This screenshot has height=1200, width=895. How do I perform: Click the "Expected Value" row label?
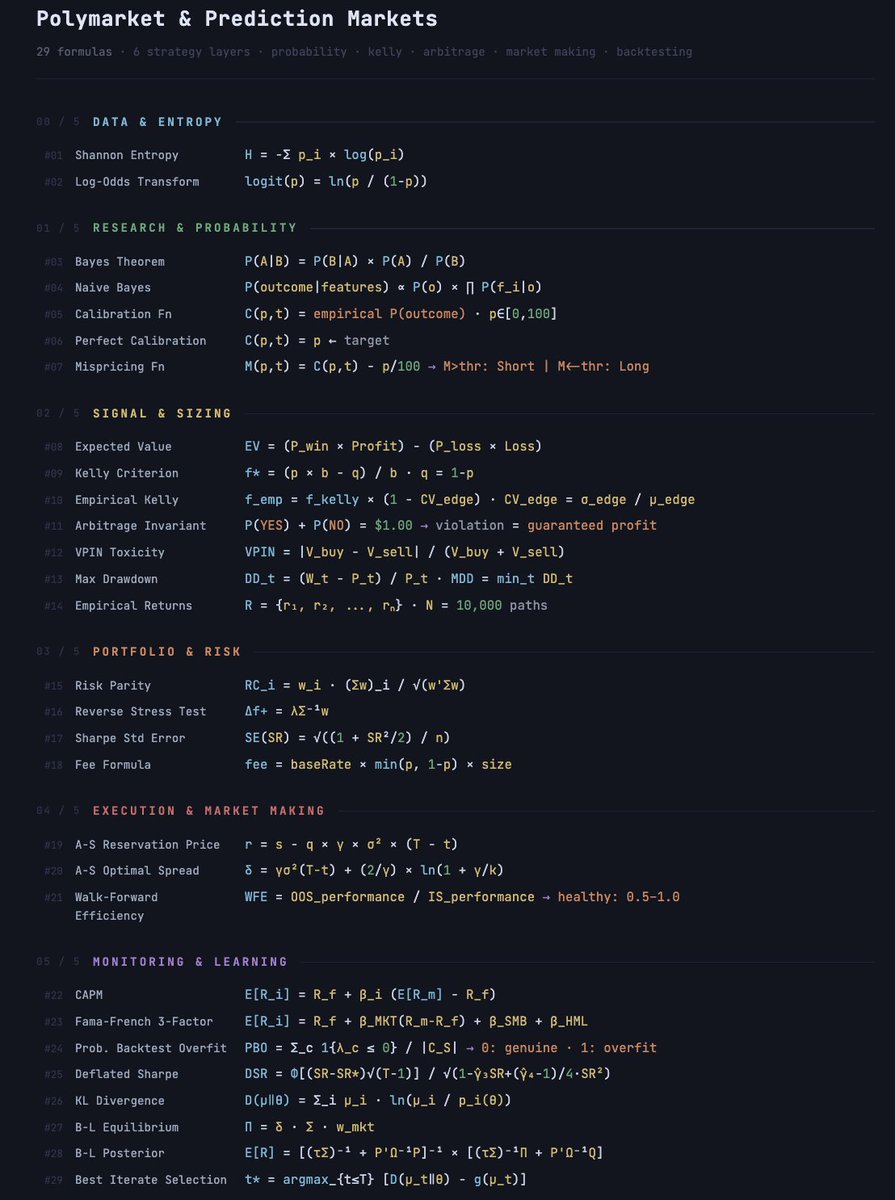point(123,446)
